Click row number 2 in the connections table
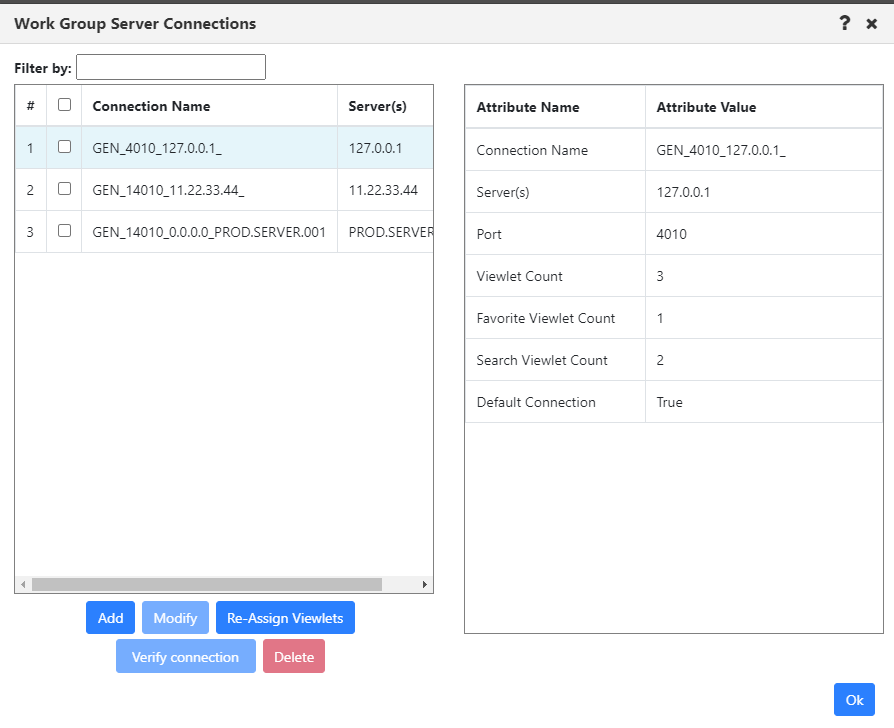The image size is (894, 728). (30, 190)
